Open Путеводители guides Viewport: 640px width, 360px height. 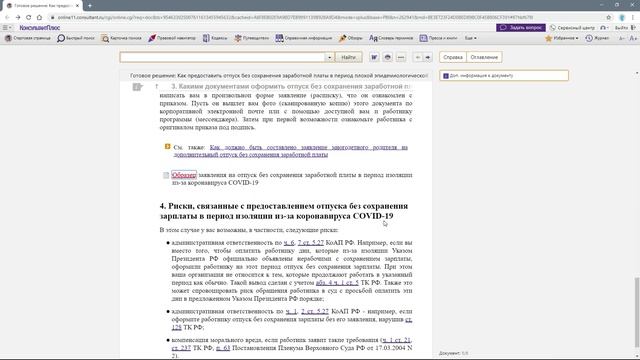point(251,38)
